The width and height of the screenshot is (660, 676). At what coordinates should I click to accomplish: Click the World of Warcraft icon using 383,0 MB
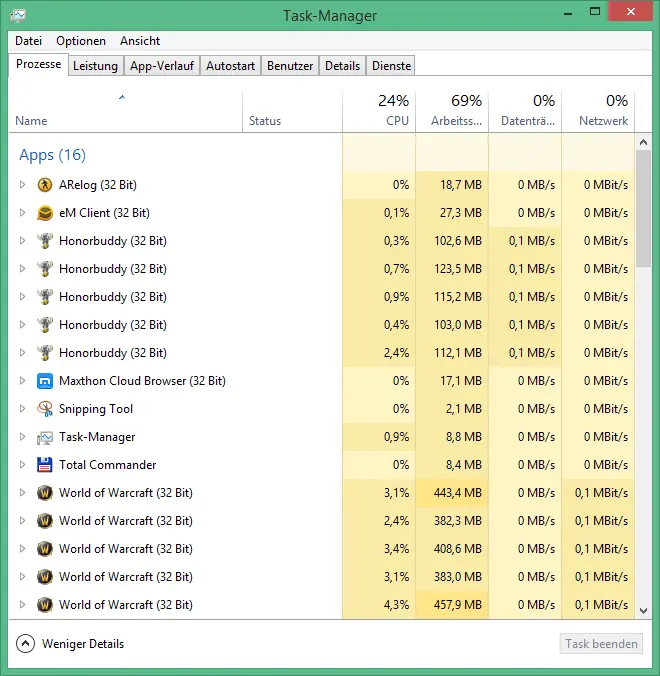pos(45,577)
